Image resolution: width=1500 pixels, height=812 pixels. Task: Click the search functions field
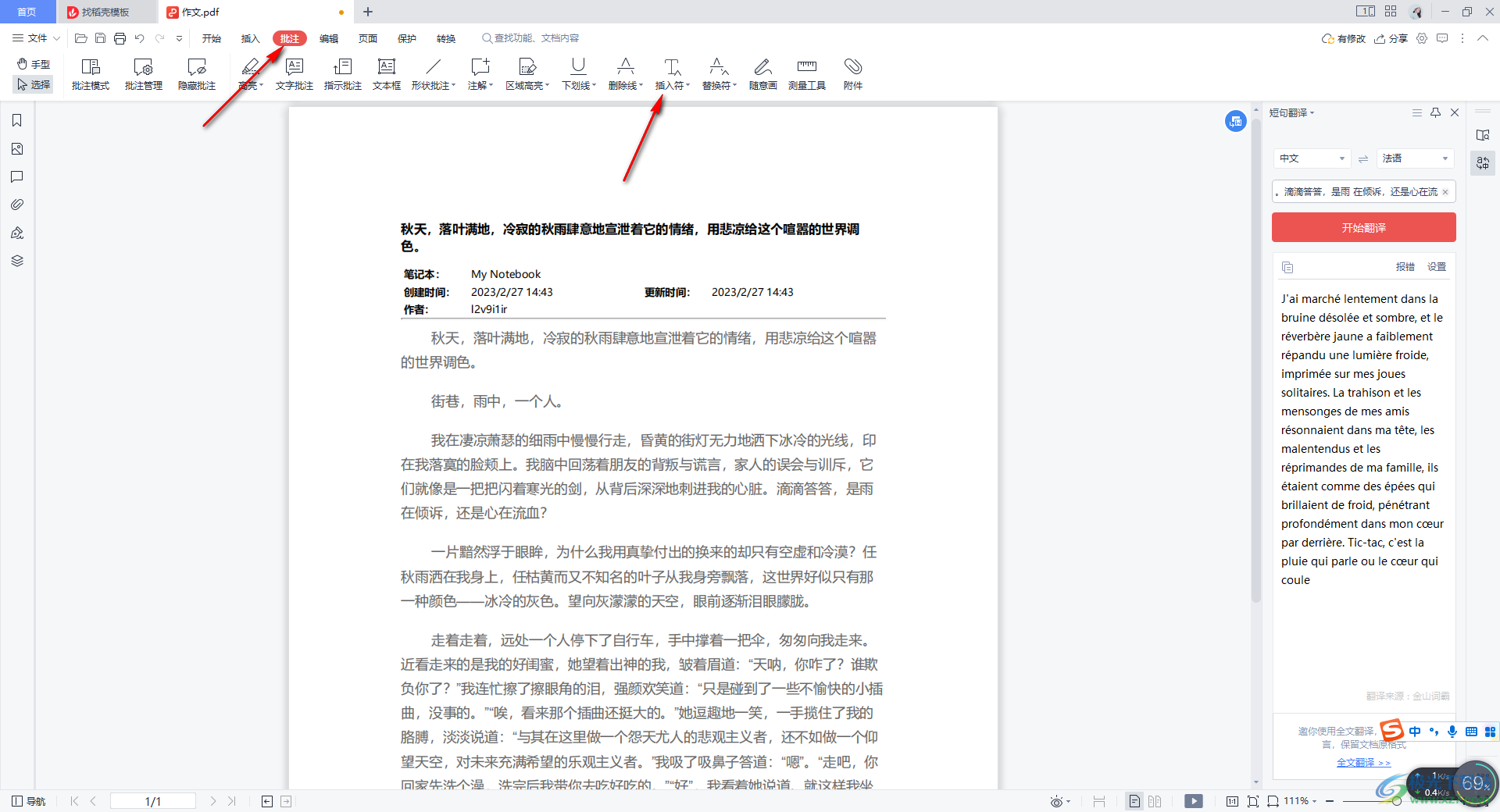(x=530, y=38)
